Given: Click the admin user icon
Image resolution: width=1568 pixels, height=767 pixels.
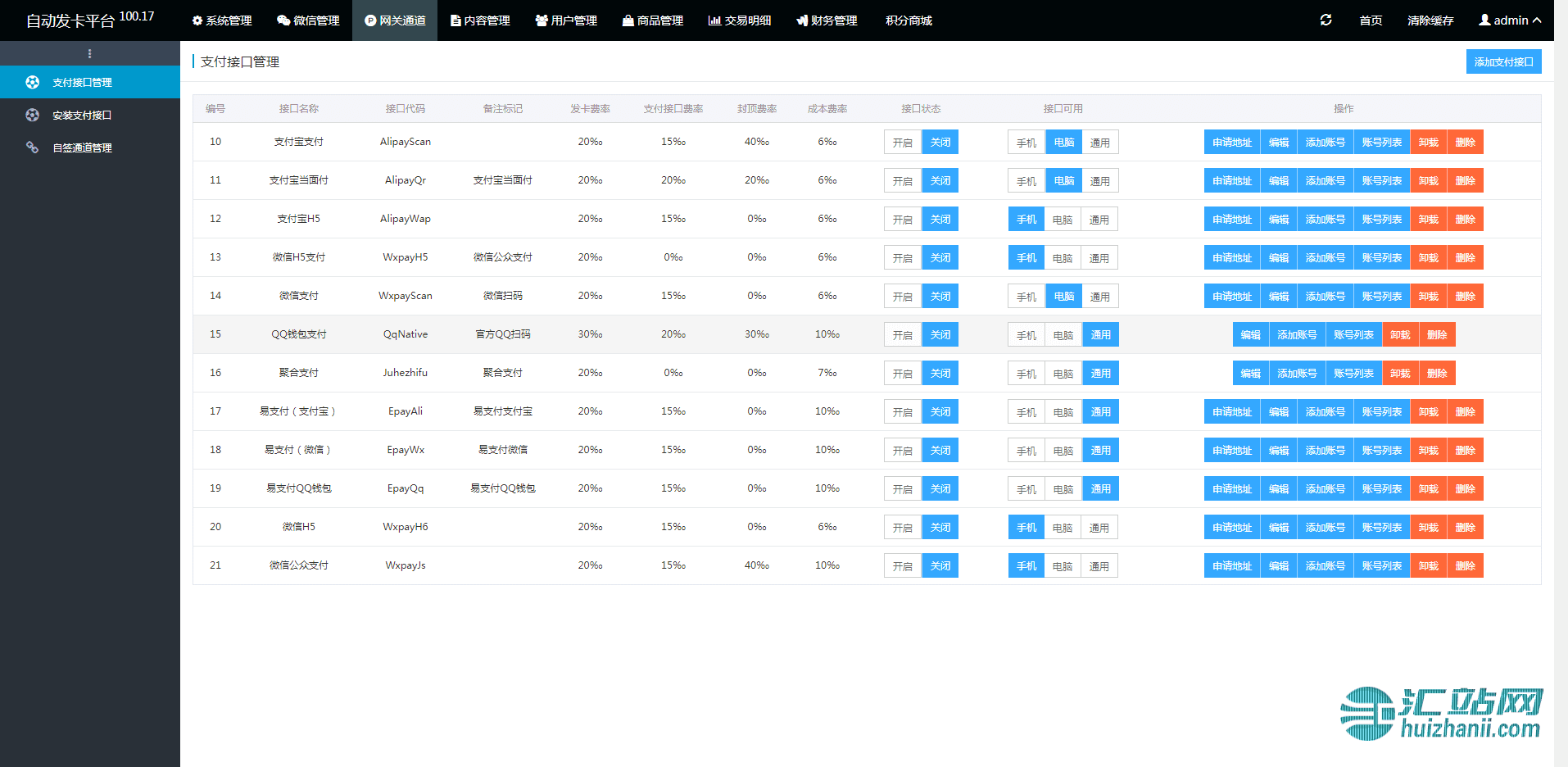Looking at the screenshot, I should (1484, 20).
